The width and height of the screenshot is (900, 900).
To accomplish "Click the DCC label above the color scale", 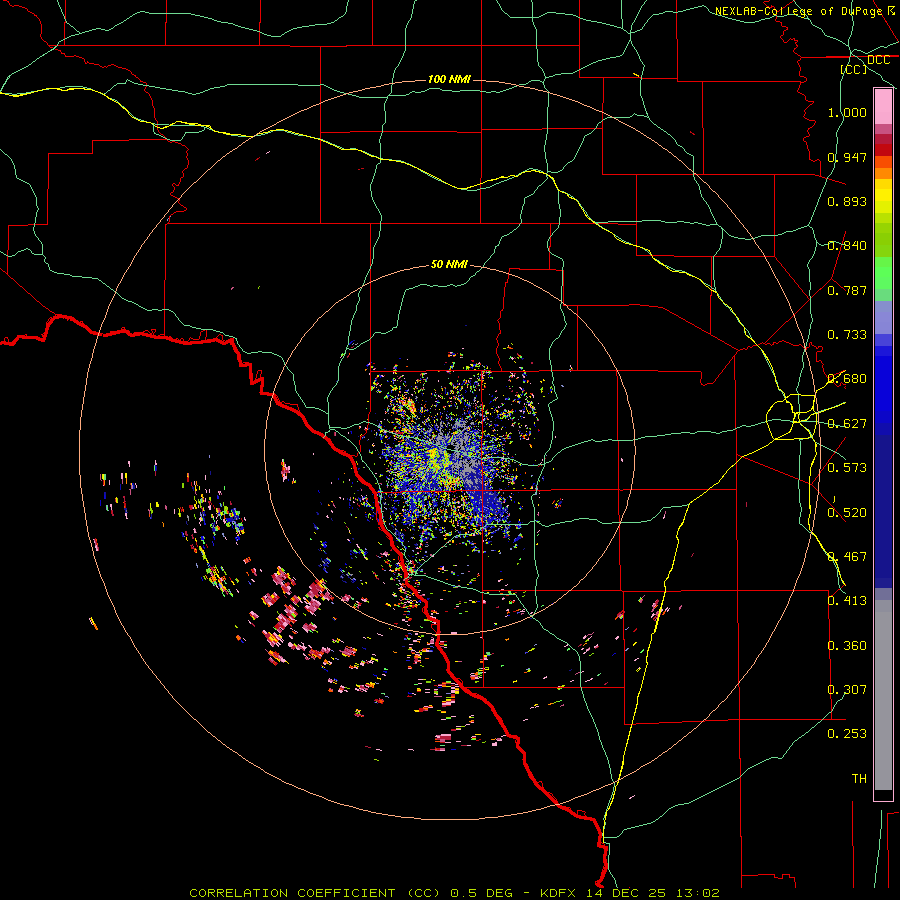I will (x=878, y=60).
